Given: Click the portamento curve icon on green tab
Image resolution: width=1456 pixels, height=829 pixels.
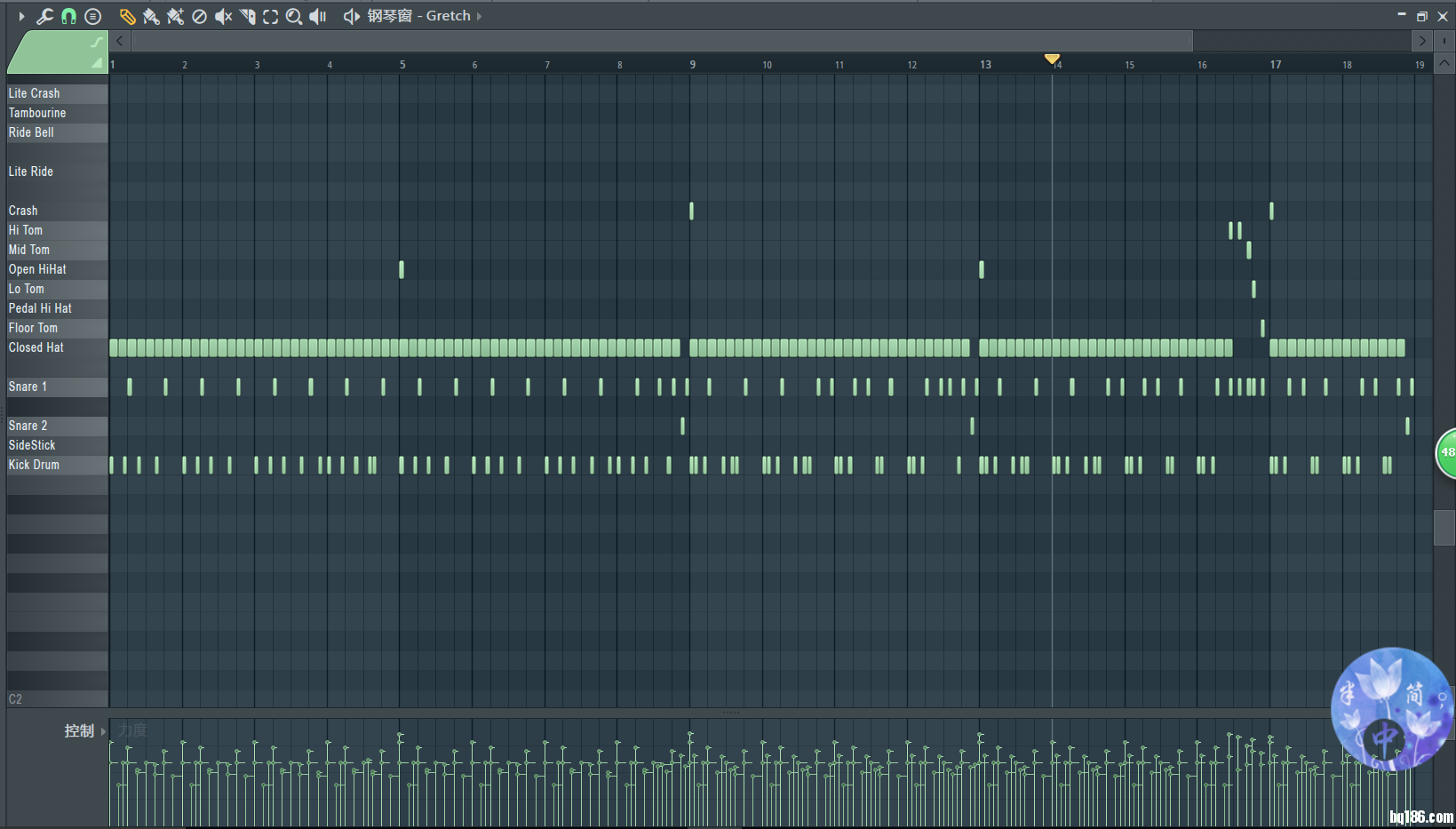Looking at the screenshot, I should pyautogui.click(x=96, y=42).
